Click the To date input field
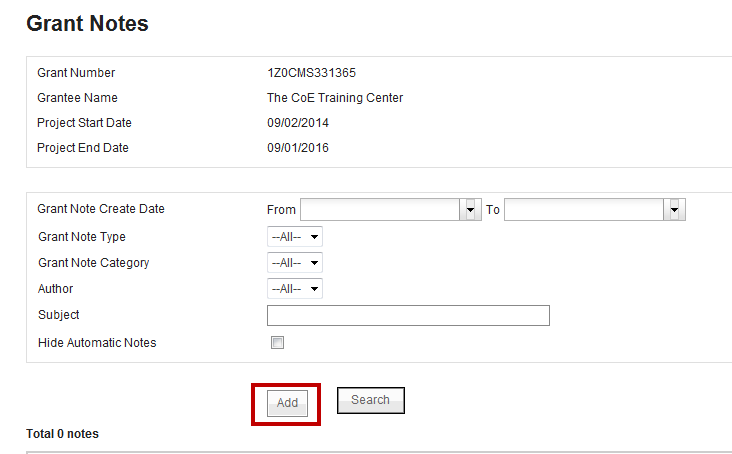732x454 pixels. point(584,209)
